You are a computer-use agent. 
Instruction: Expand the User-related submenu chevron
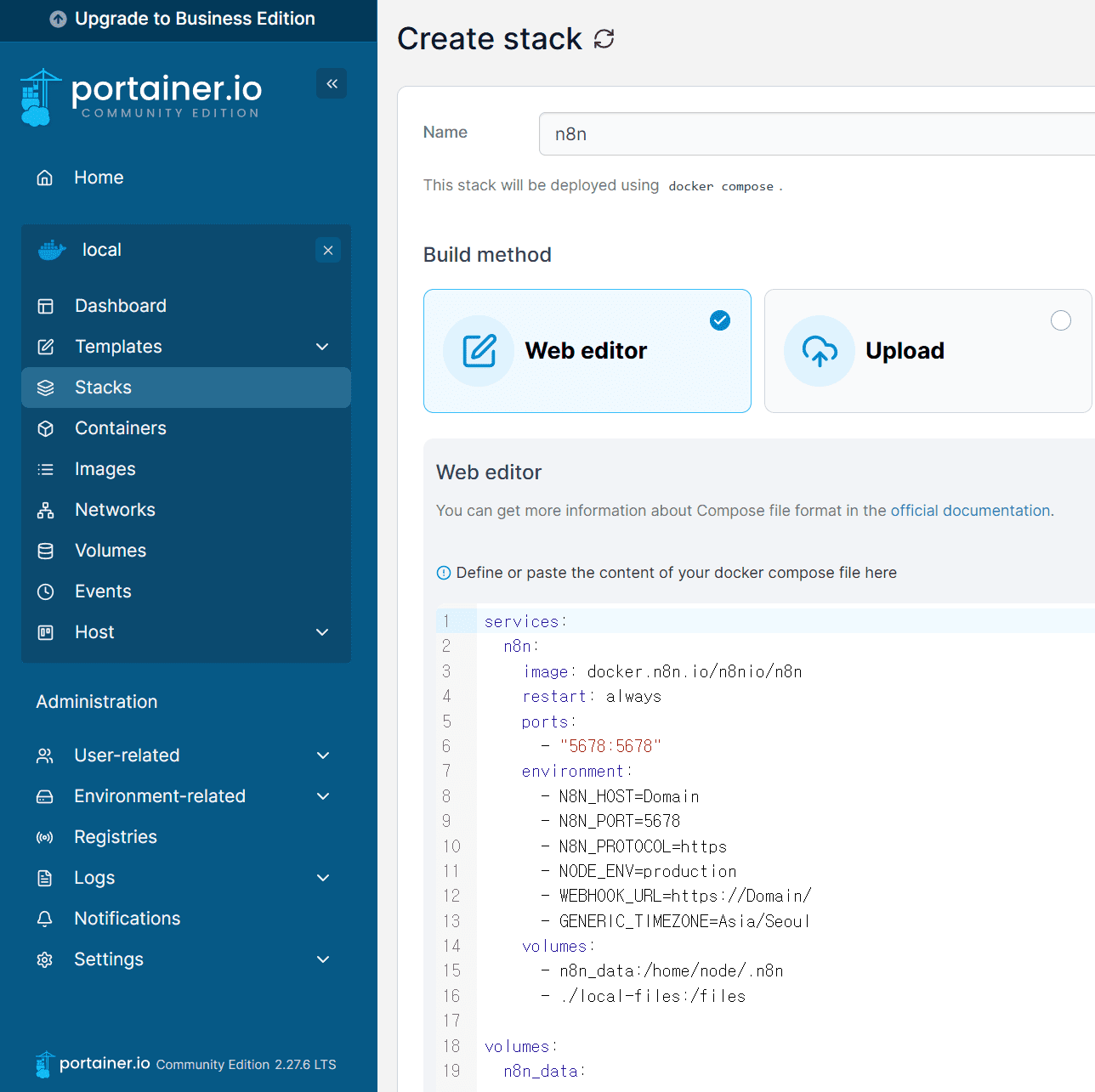[323, 755]
